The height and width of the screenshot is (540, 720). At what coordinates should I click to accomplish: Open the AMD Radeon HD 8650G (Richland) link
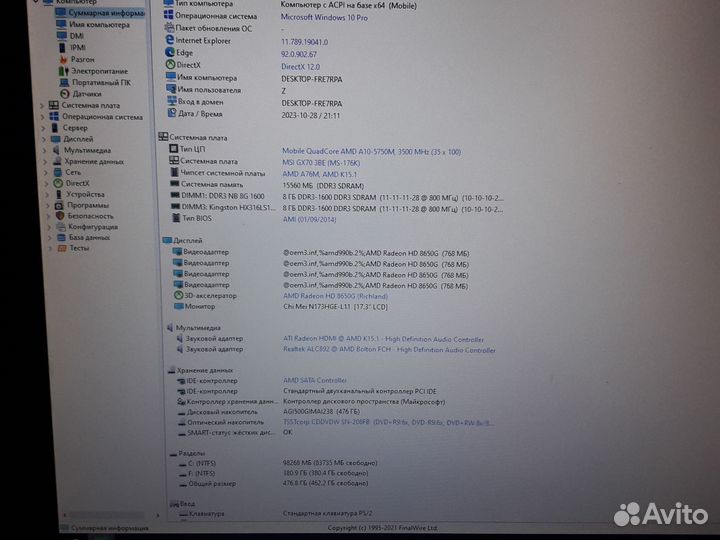[x=336, y=296]
